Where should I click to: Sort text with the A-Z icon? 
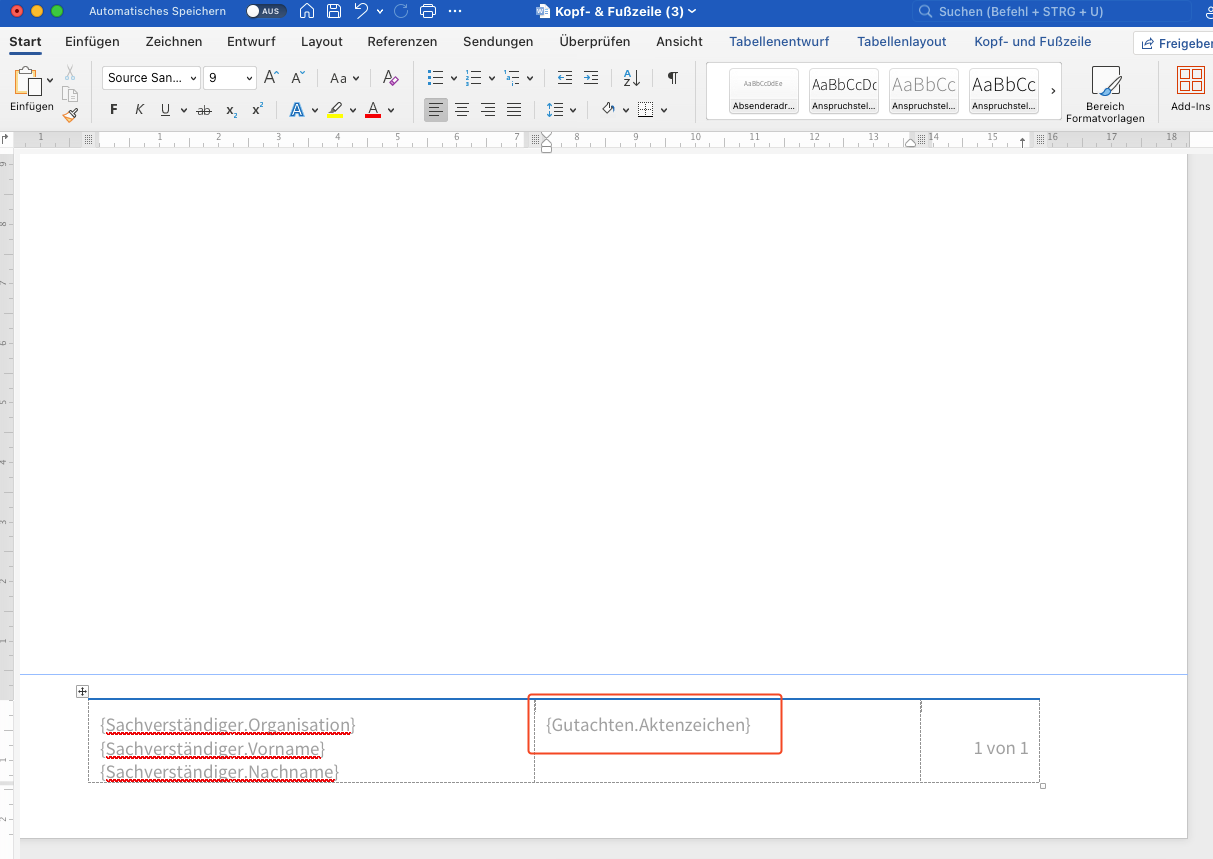pyautogui.click(x=632, y=78)
